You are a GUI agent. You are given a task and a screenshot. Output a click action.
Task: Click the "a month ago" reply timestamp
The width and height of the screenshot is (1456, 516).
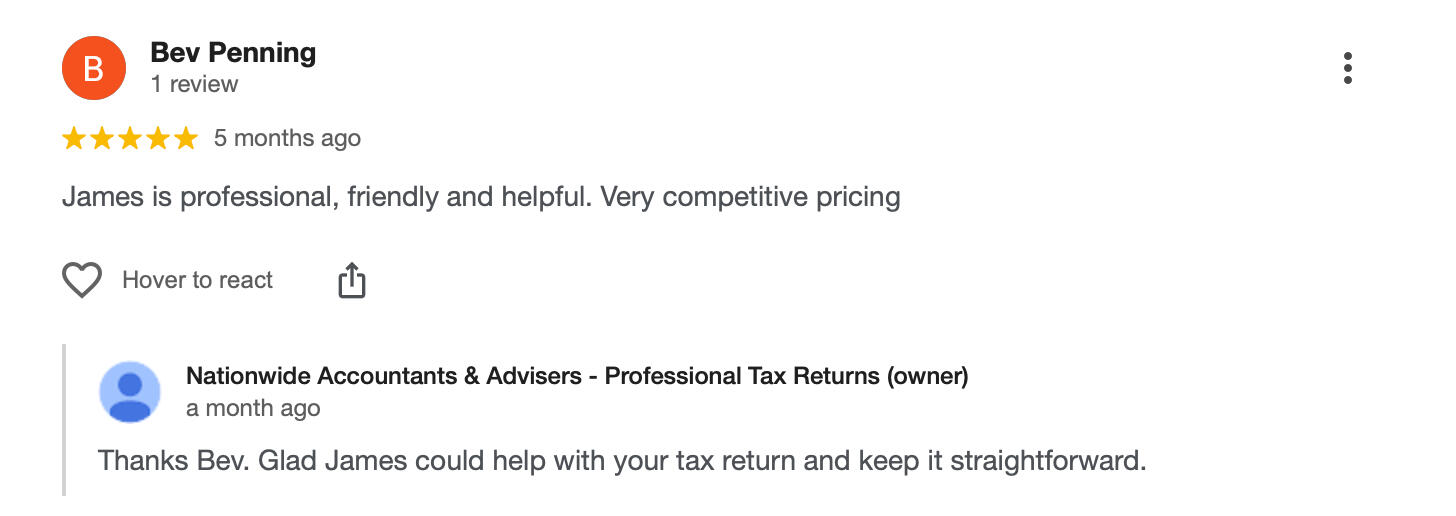coord(253,408)
